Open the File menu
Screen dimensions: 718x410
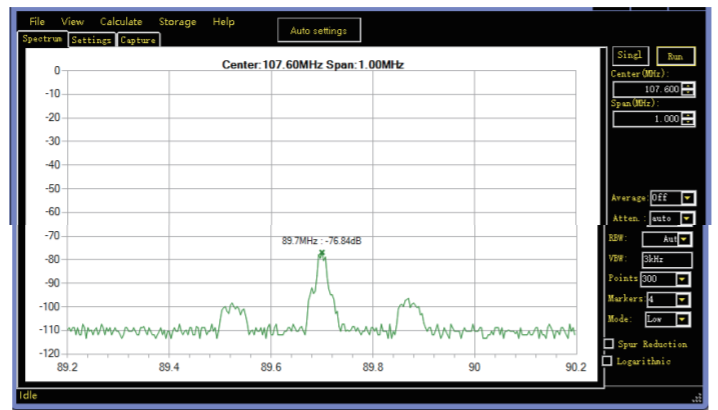click(x=37, y=22)
